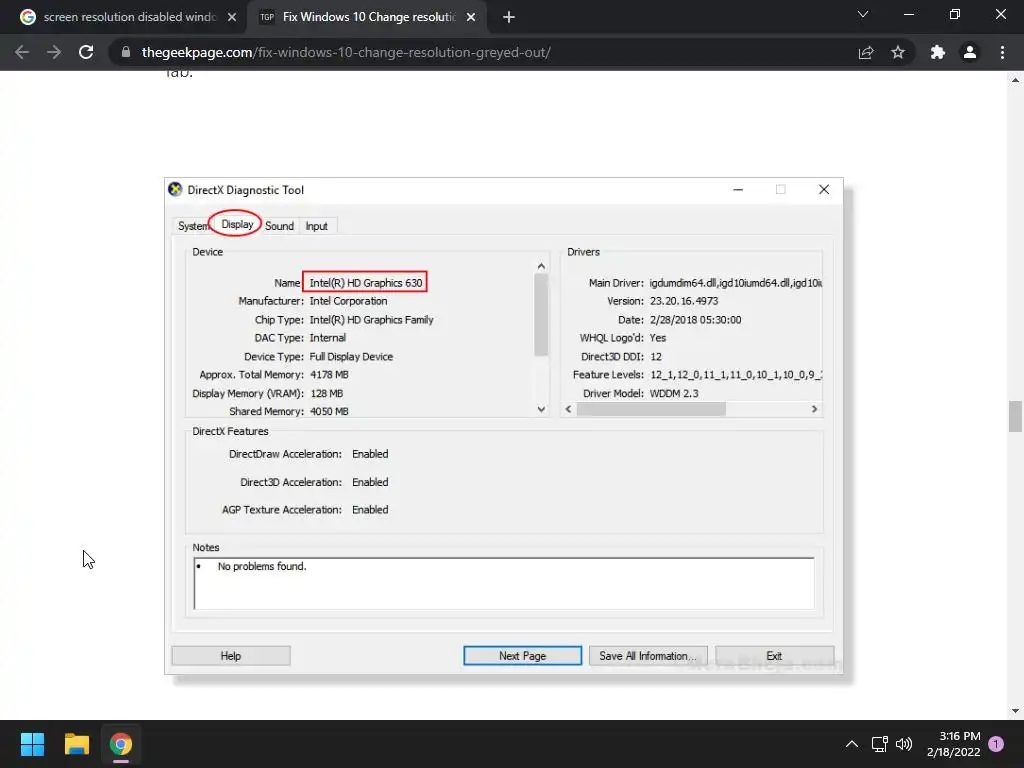This screenshot has height=768, width=1024.
Task: Open Chrome profile menu
Action: pyautogui.click(x=970, y=52)
